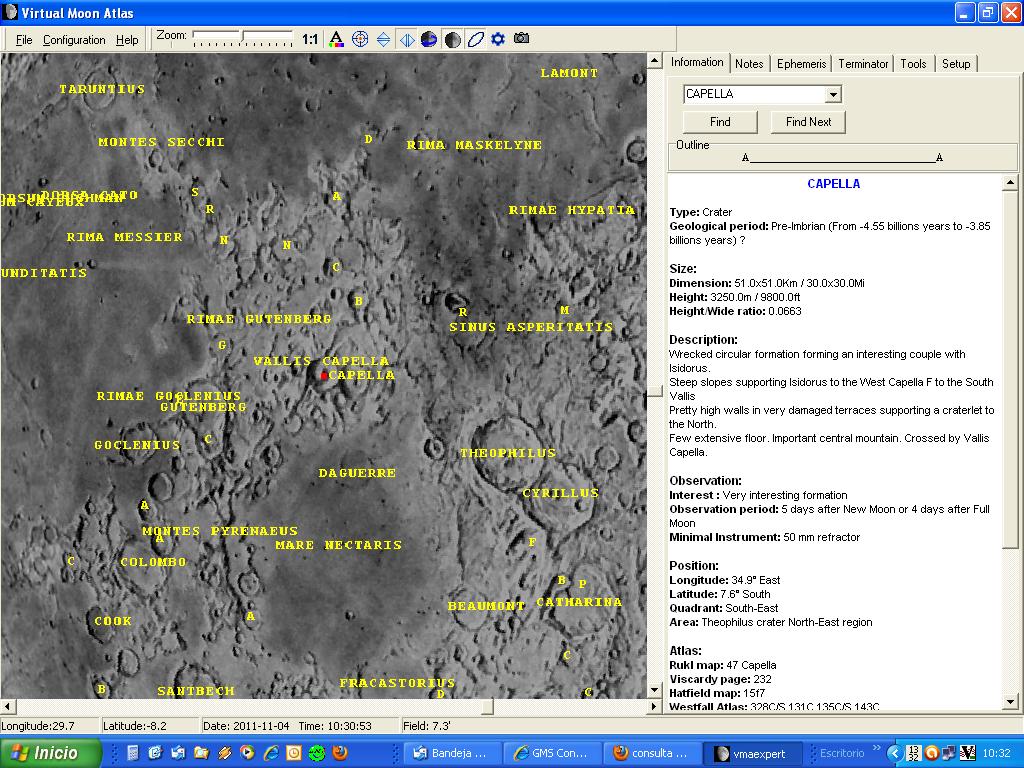Click the information panel scrollbar up arrow
Screen dimensions: 1024x768
(x=1010, y=182)
